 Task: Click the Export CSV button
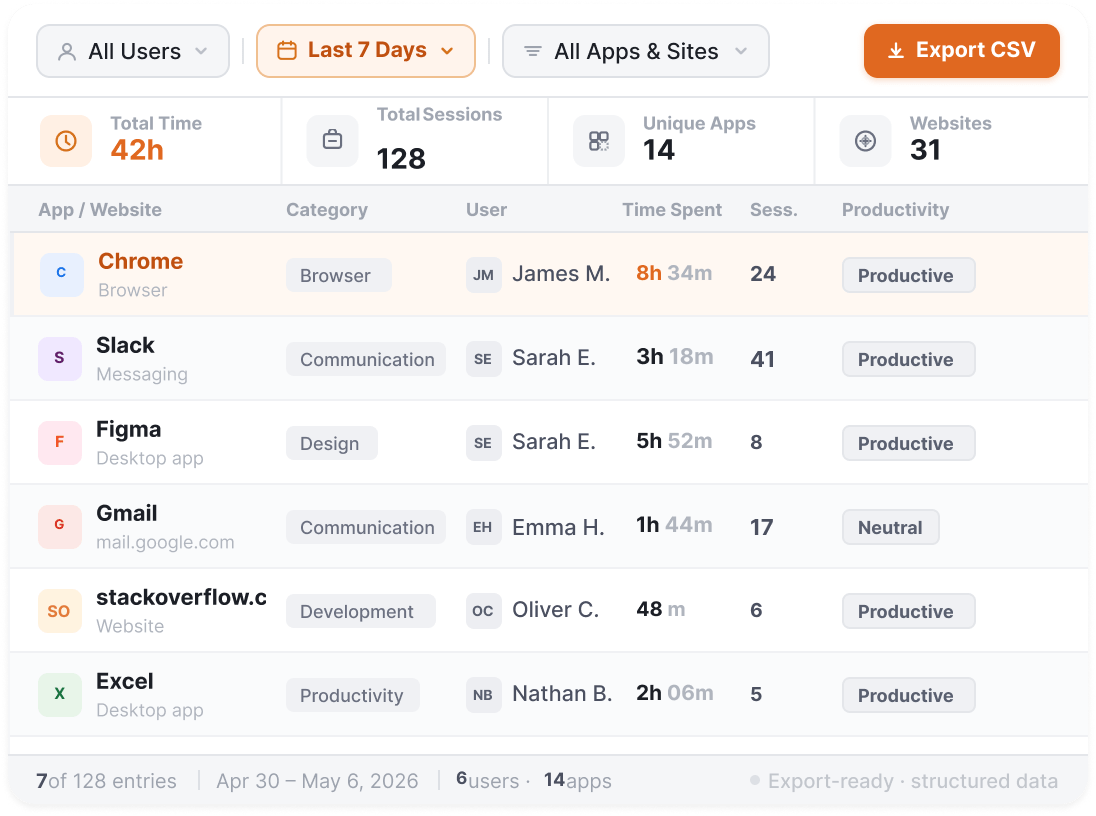click(961, 50)
